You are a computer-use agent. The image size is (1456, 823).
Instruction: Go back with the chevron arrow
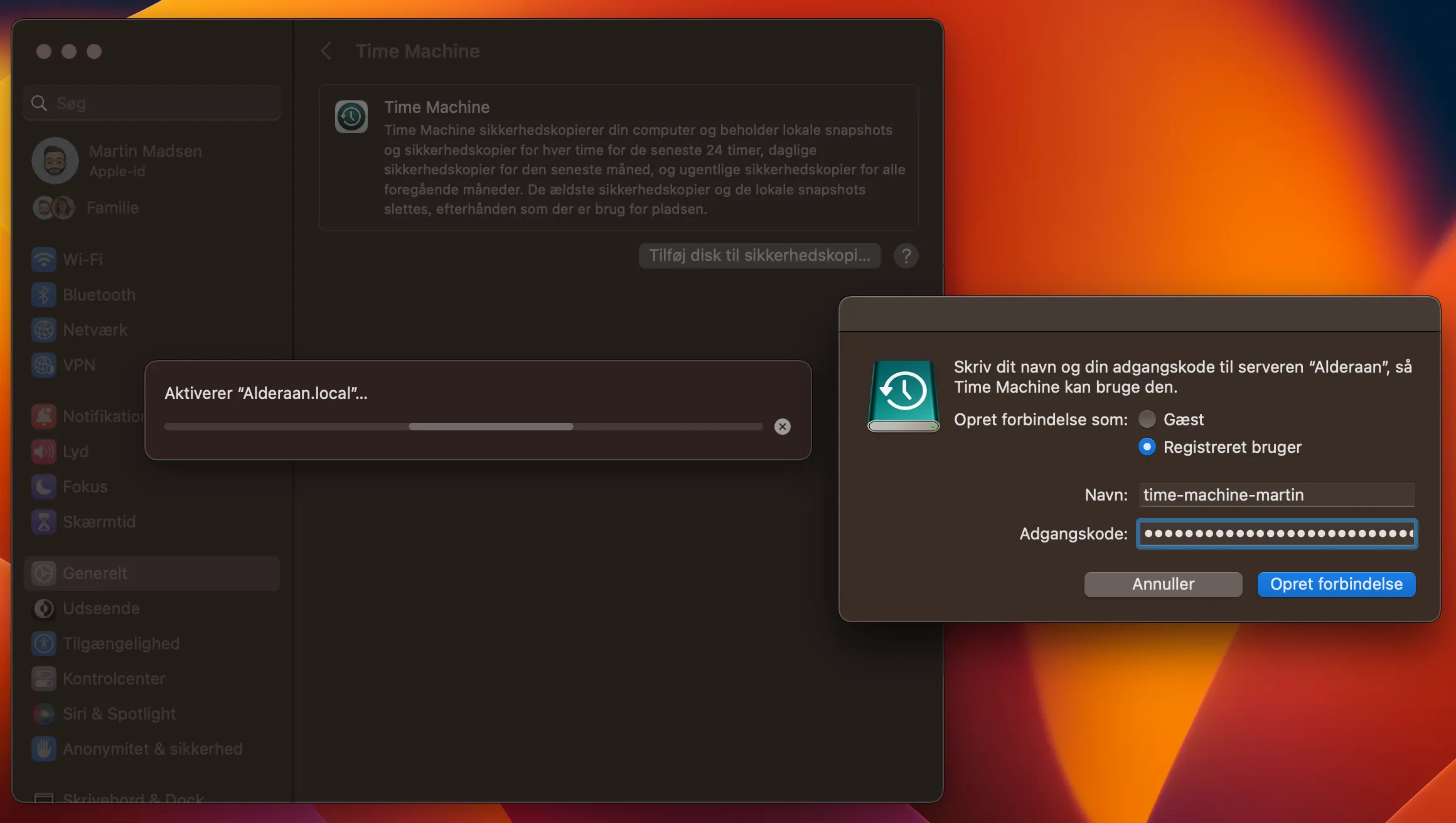tap(326, 51)
